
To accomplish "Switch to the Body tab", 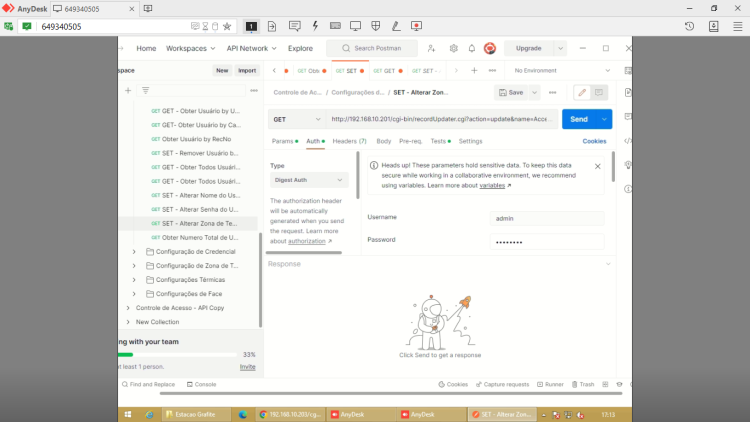I will coord(384,141).
